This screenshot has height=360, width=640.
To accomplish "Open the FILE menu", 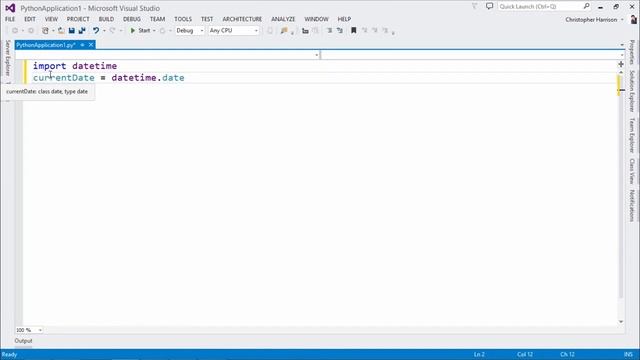I will tap(10, 19).
